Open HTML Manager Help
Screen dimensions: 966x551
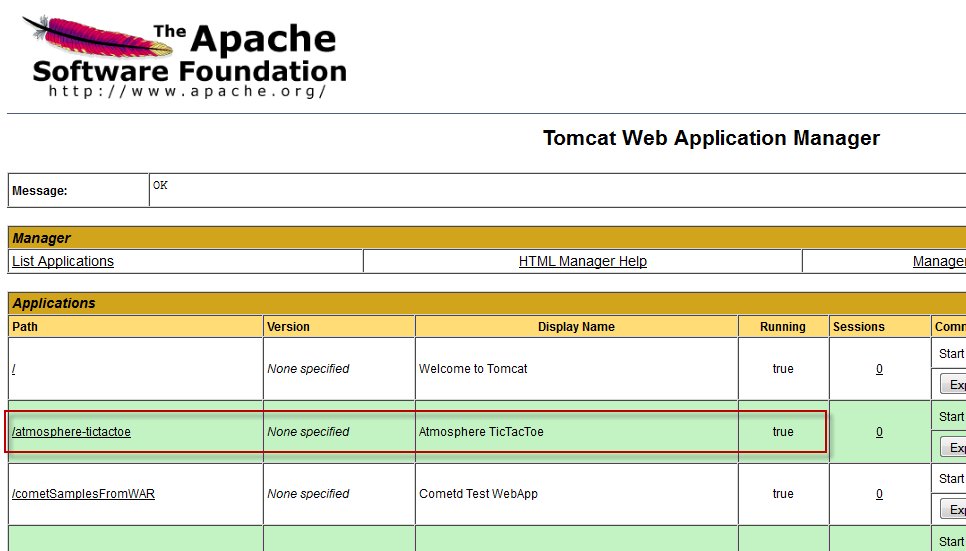click(582, 261)
